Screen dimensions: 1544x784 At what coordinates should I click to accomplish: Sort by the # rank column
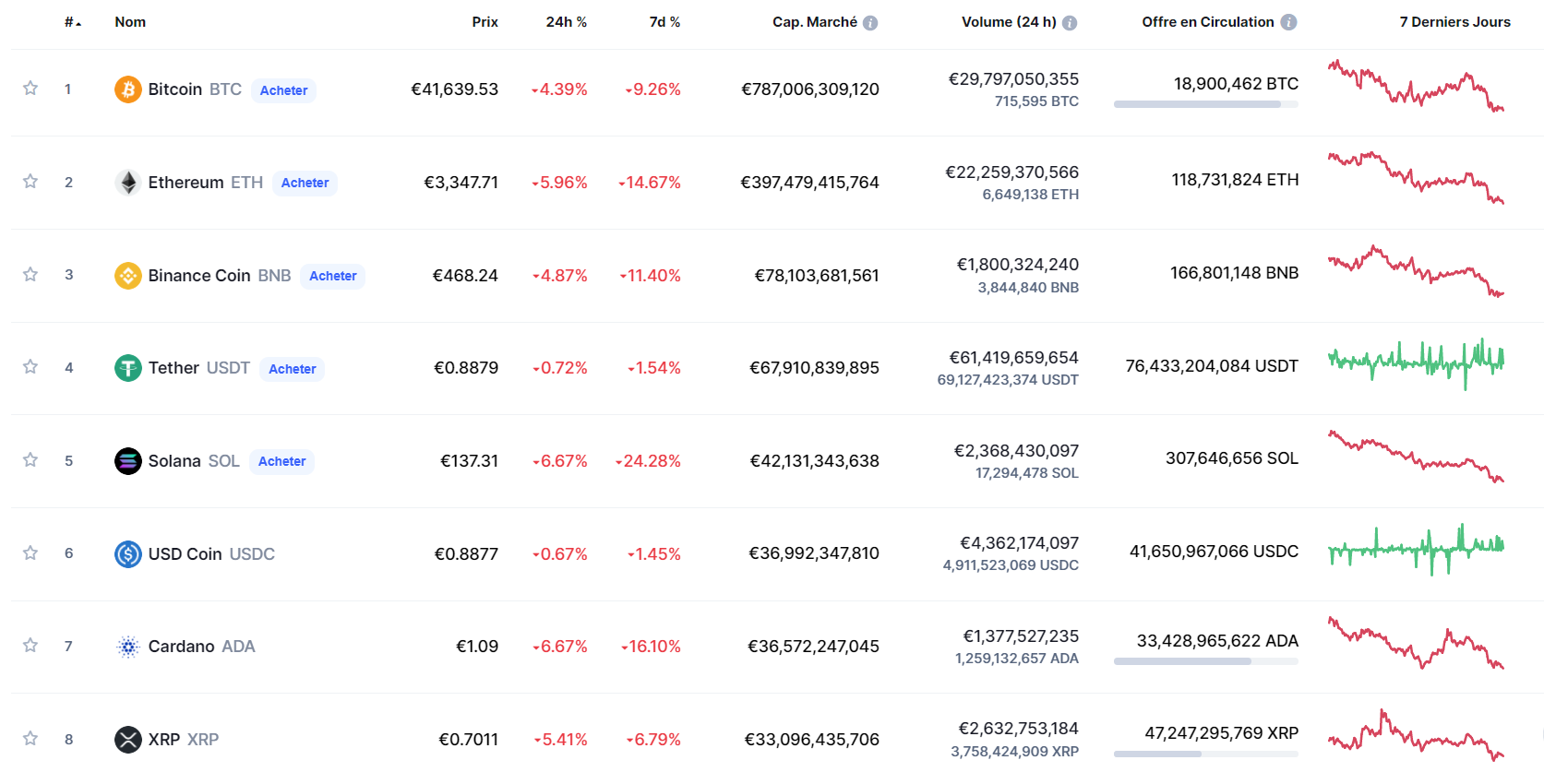click(x=72, y=22)
